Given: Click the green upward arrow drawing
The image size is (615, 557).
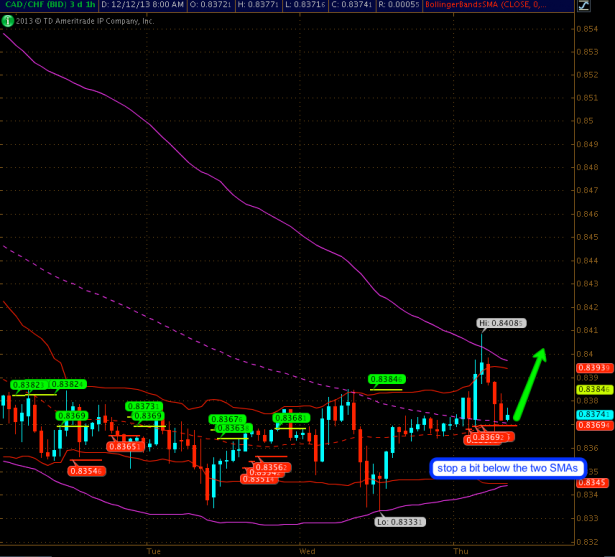Looking at the screenshot, I should [529, 382].
